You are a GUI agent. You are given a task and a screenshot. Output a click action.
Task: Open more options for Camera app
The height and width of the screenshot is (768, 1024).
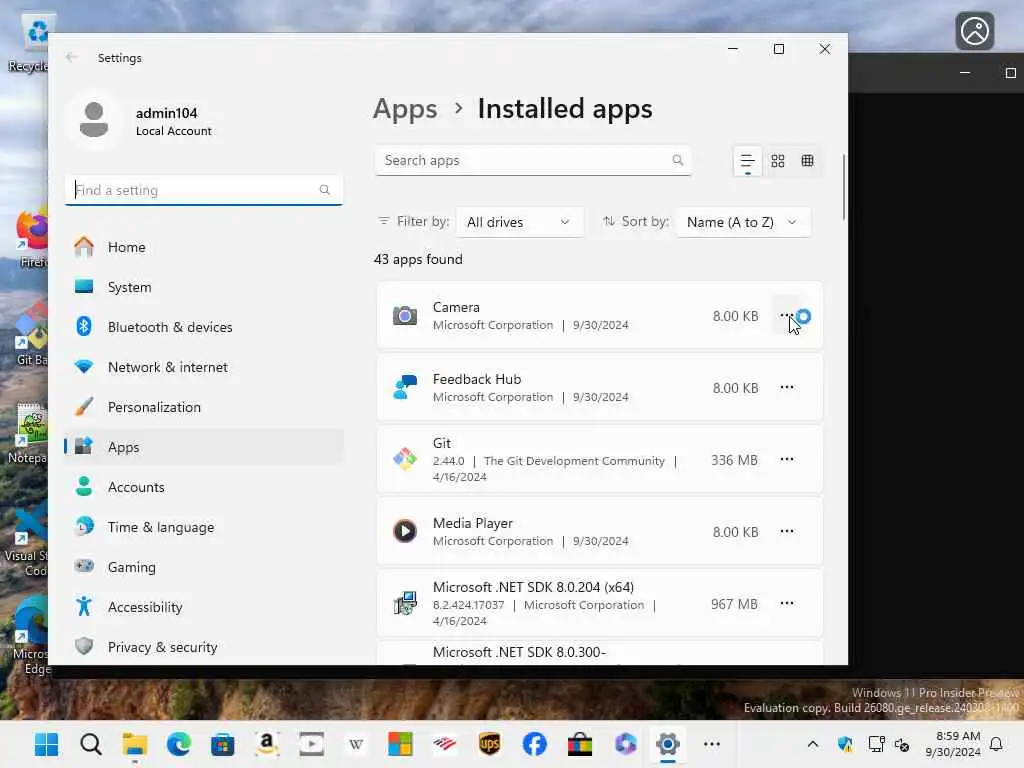[786, 315]
